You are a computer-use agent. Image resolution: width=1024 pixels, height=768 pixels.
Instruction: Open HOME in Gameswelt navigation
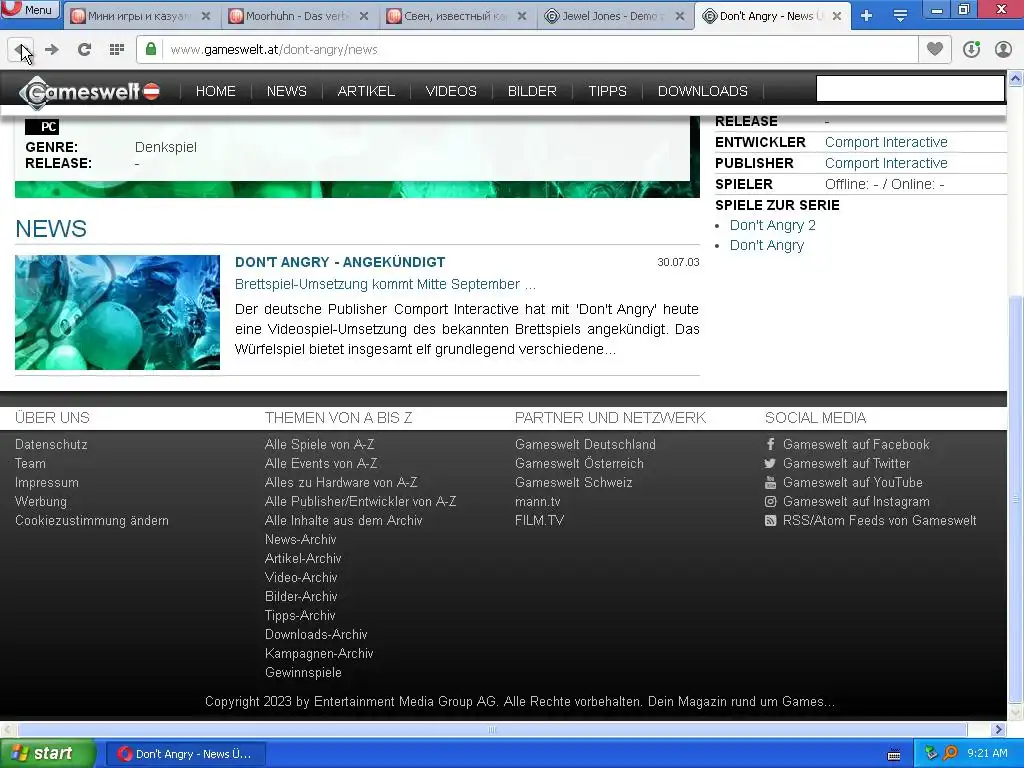[x=216, y=91]
